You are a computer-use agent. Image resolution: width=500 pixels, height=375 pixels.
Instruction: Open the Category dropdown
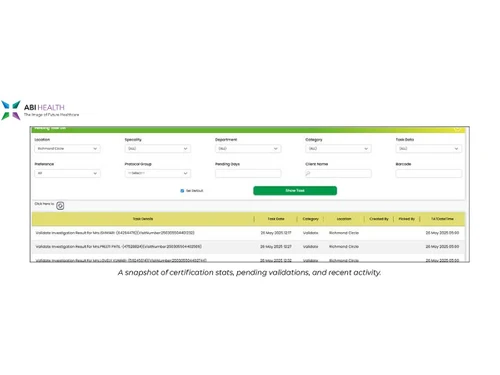click(x=338, y=149)
